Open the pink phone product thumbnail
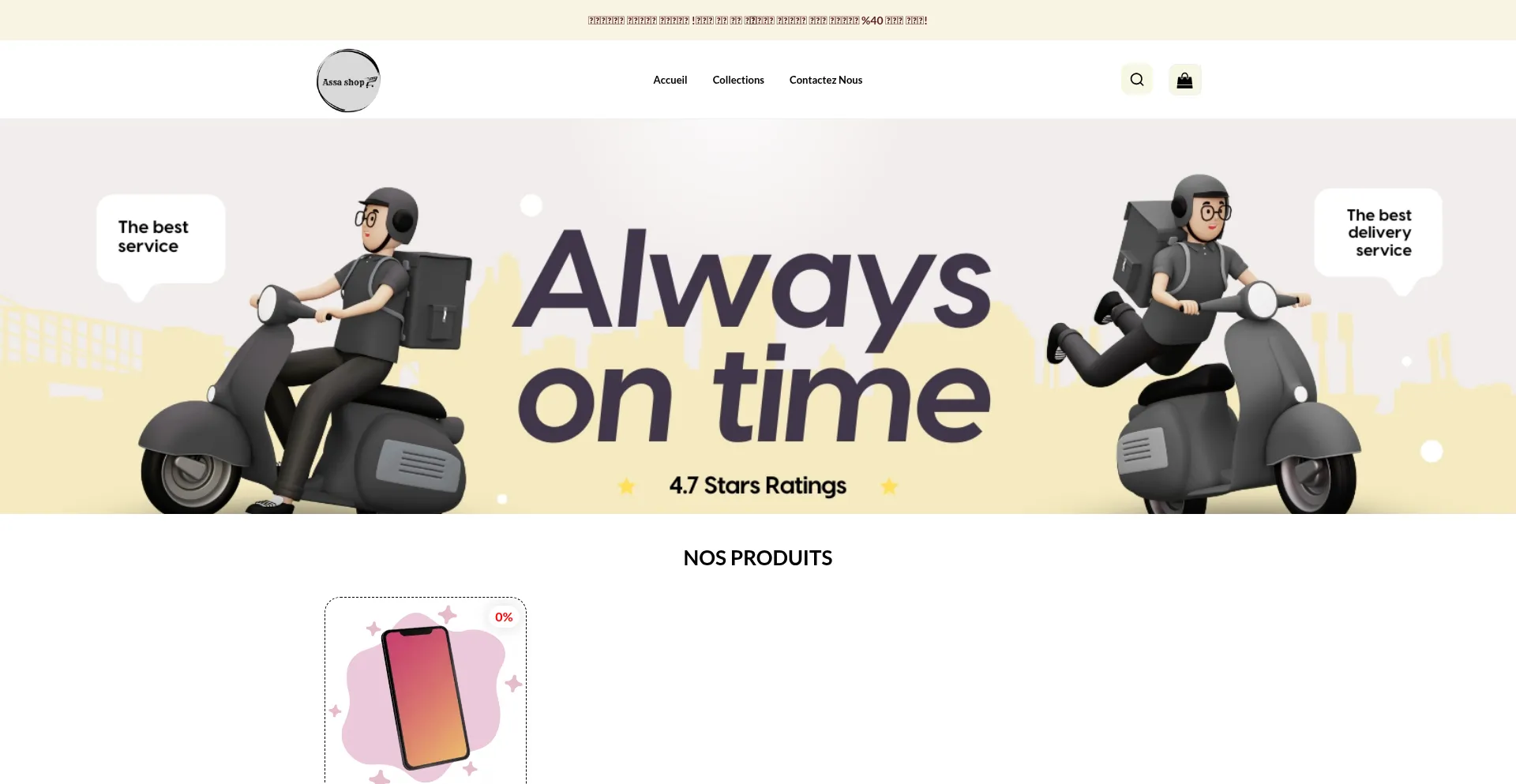 [426, 691]
